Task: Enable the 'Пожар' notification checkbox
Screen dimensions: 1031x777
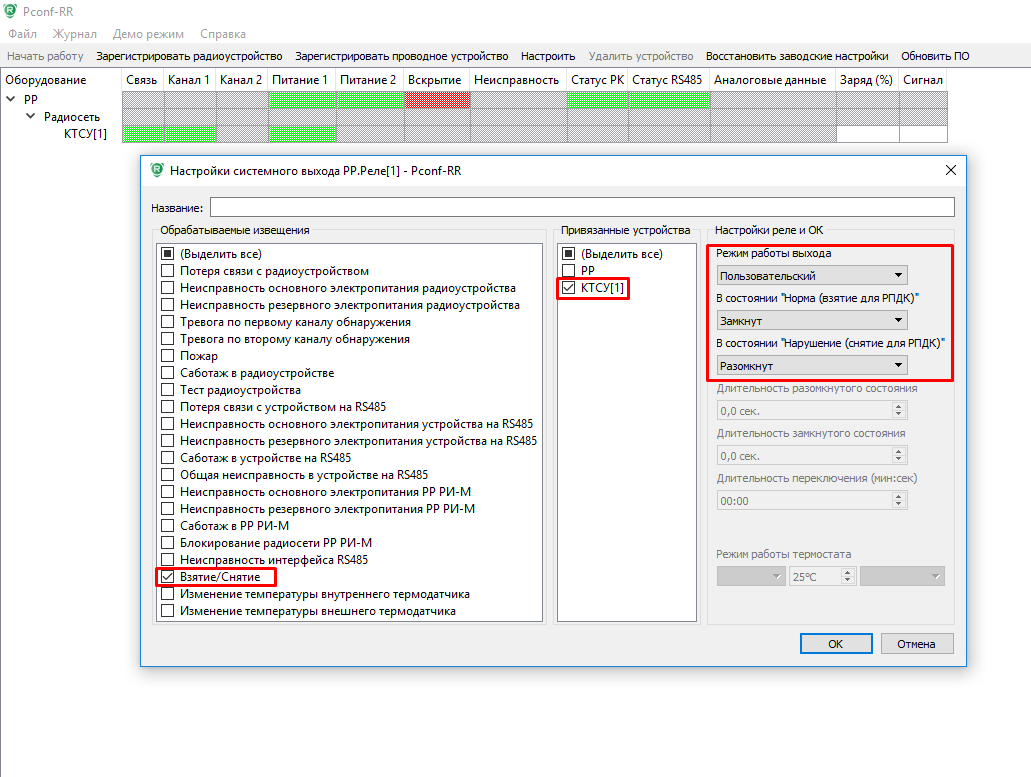Action: tap(168, 356)
